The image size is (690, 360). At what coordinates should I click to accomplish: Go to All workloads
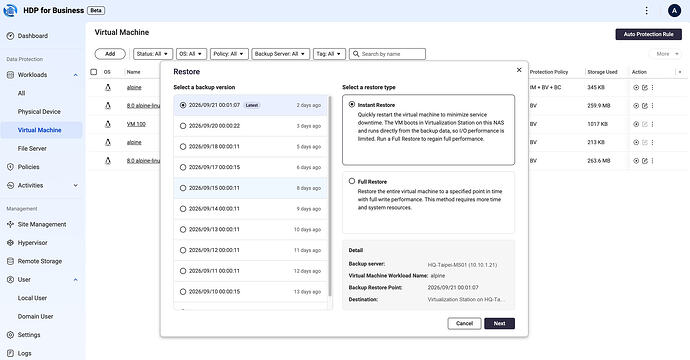[21, 93]
